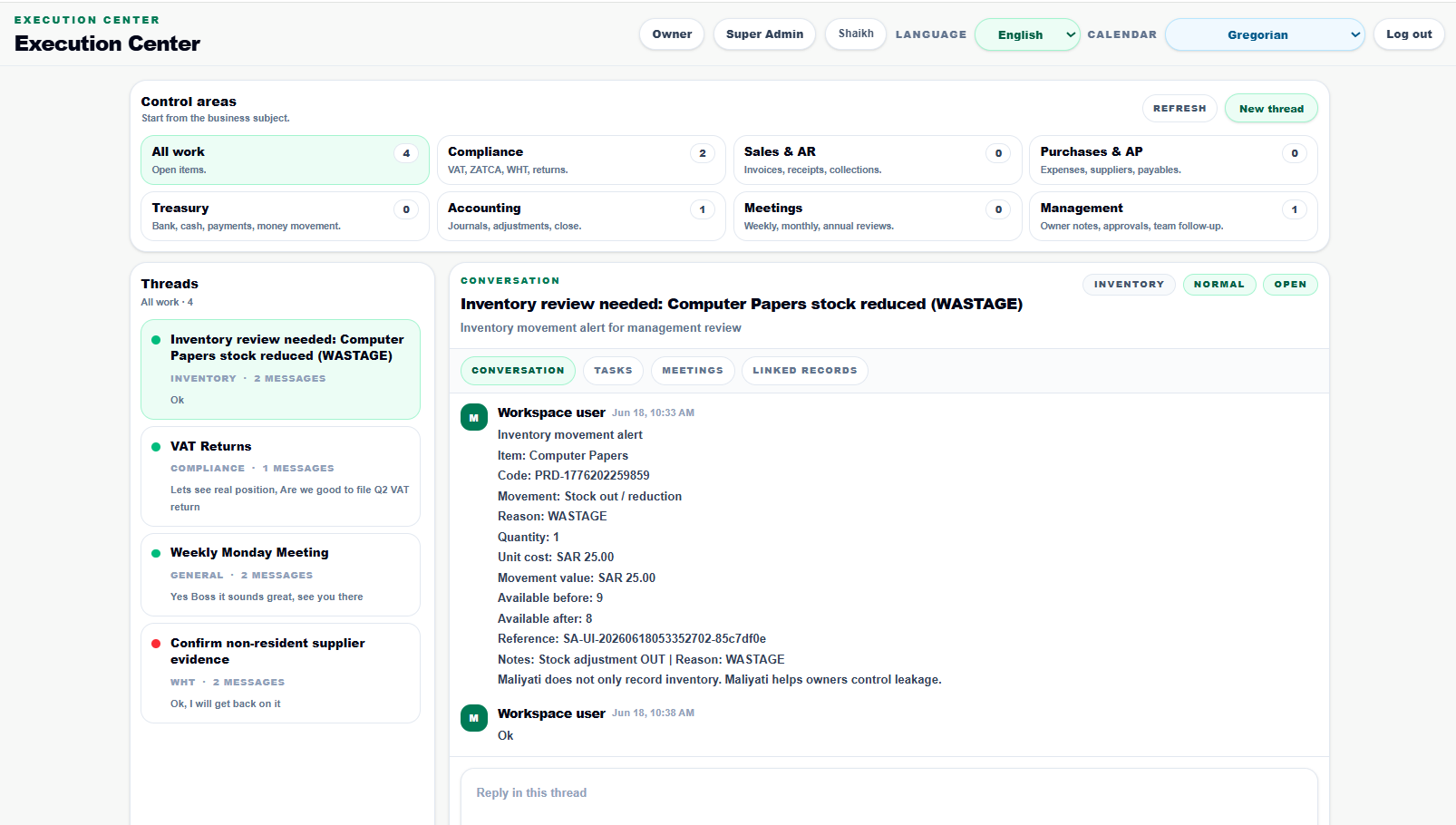1456x825 pixels.
Task: Click the OPEN status badge
Action: 1290,285
